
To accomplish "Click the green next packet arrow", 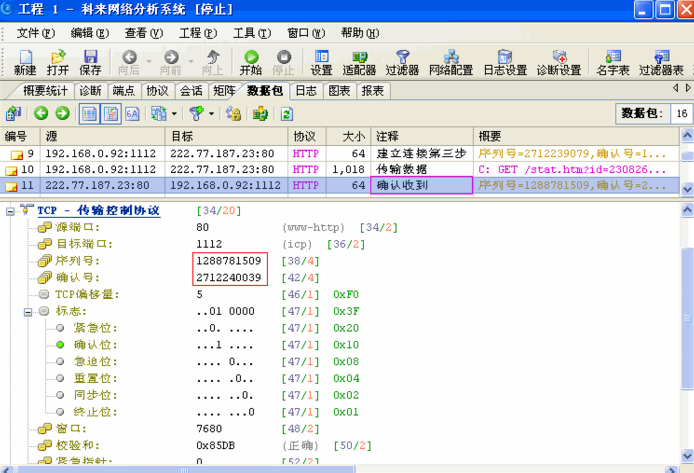I will pos(62,114).
